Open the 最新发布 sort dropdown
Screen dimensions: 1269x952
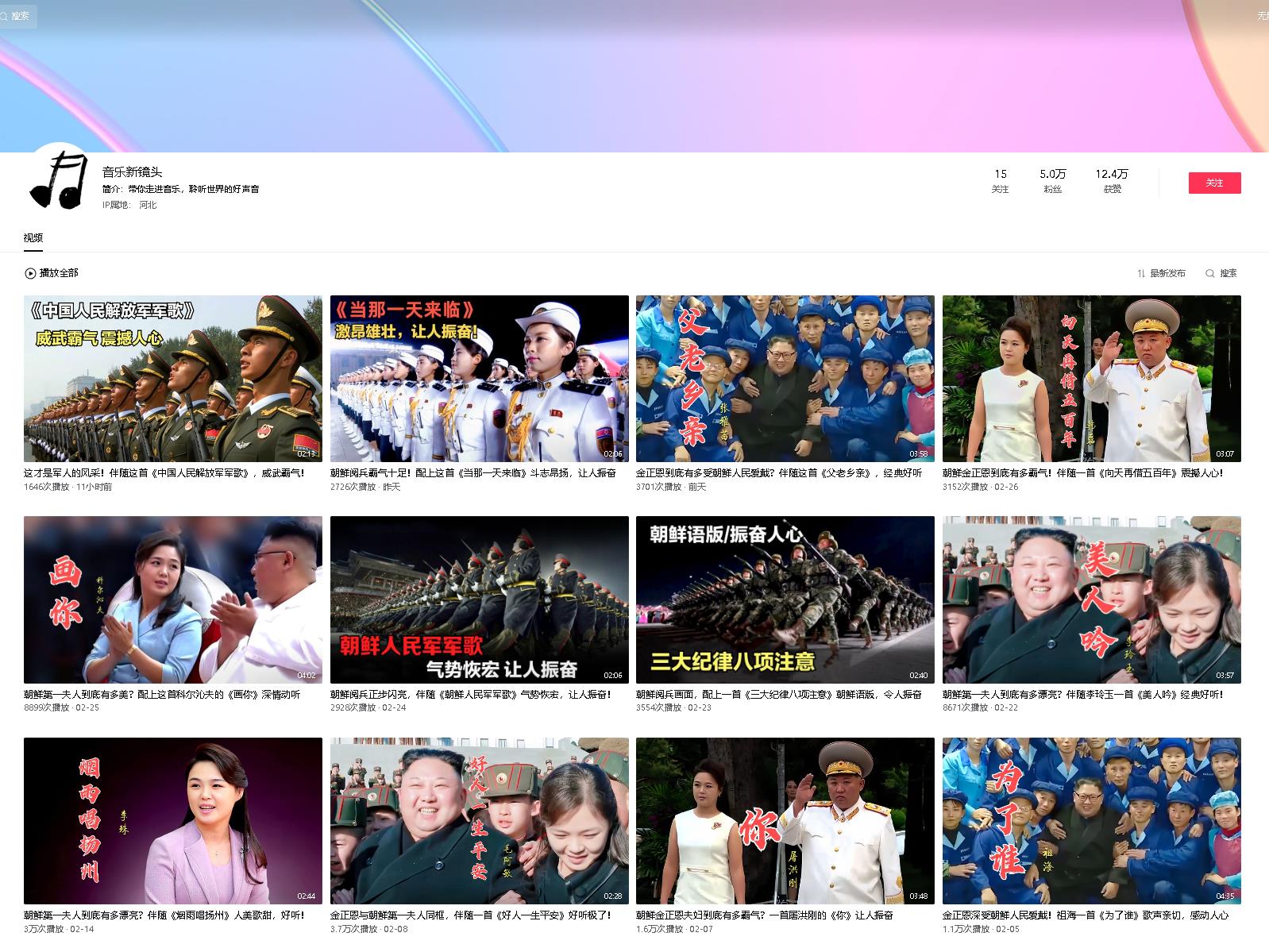1167,273
